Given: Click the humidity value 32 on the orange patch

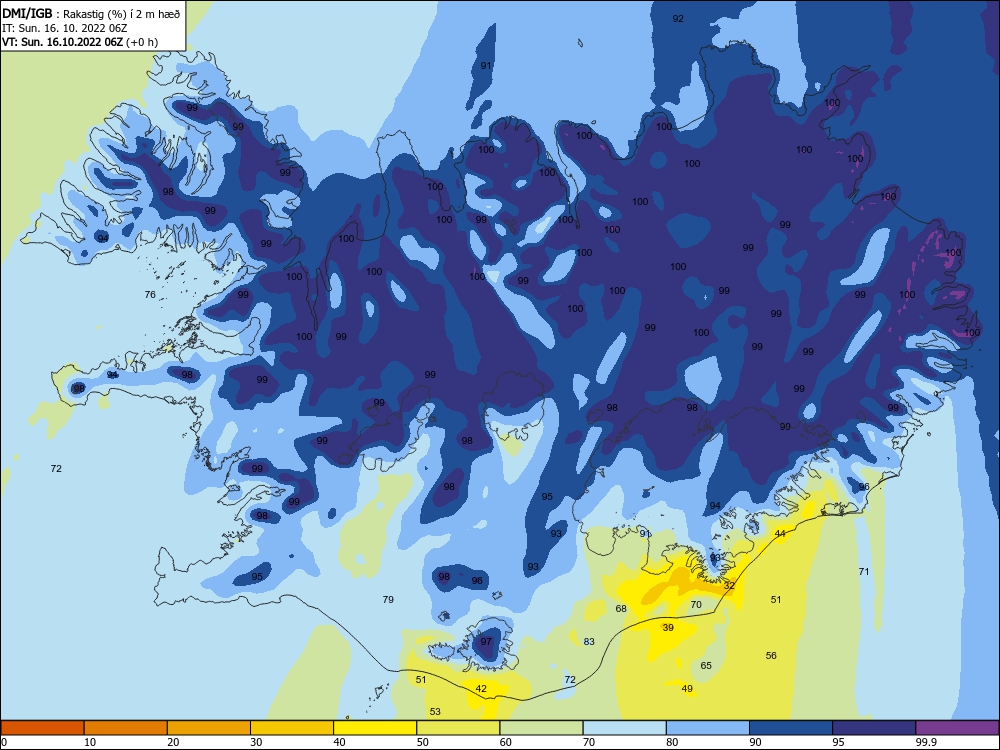Looking at the screenshot, I should 729,585.
